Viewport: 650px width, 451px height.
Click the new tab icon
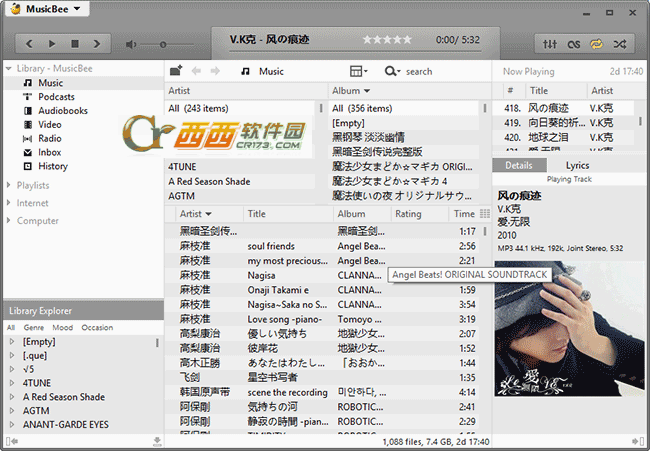coord(176,71)
